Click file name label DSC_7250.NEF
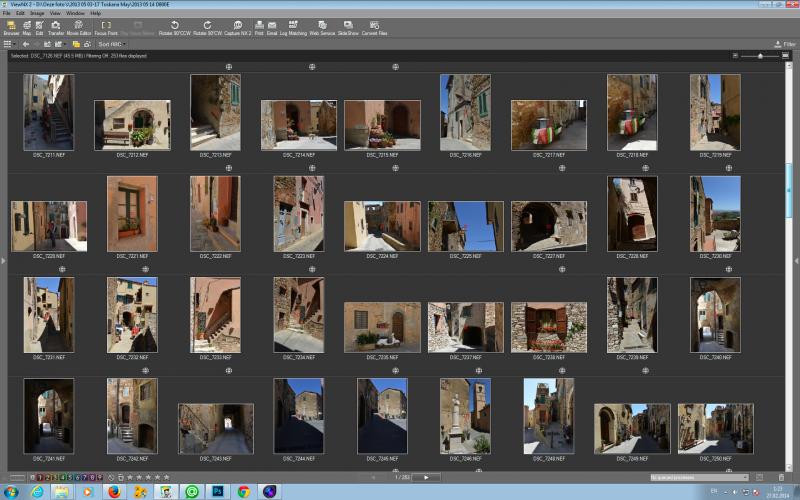The height and width of the screenshot is (500, 800). 715,459
